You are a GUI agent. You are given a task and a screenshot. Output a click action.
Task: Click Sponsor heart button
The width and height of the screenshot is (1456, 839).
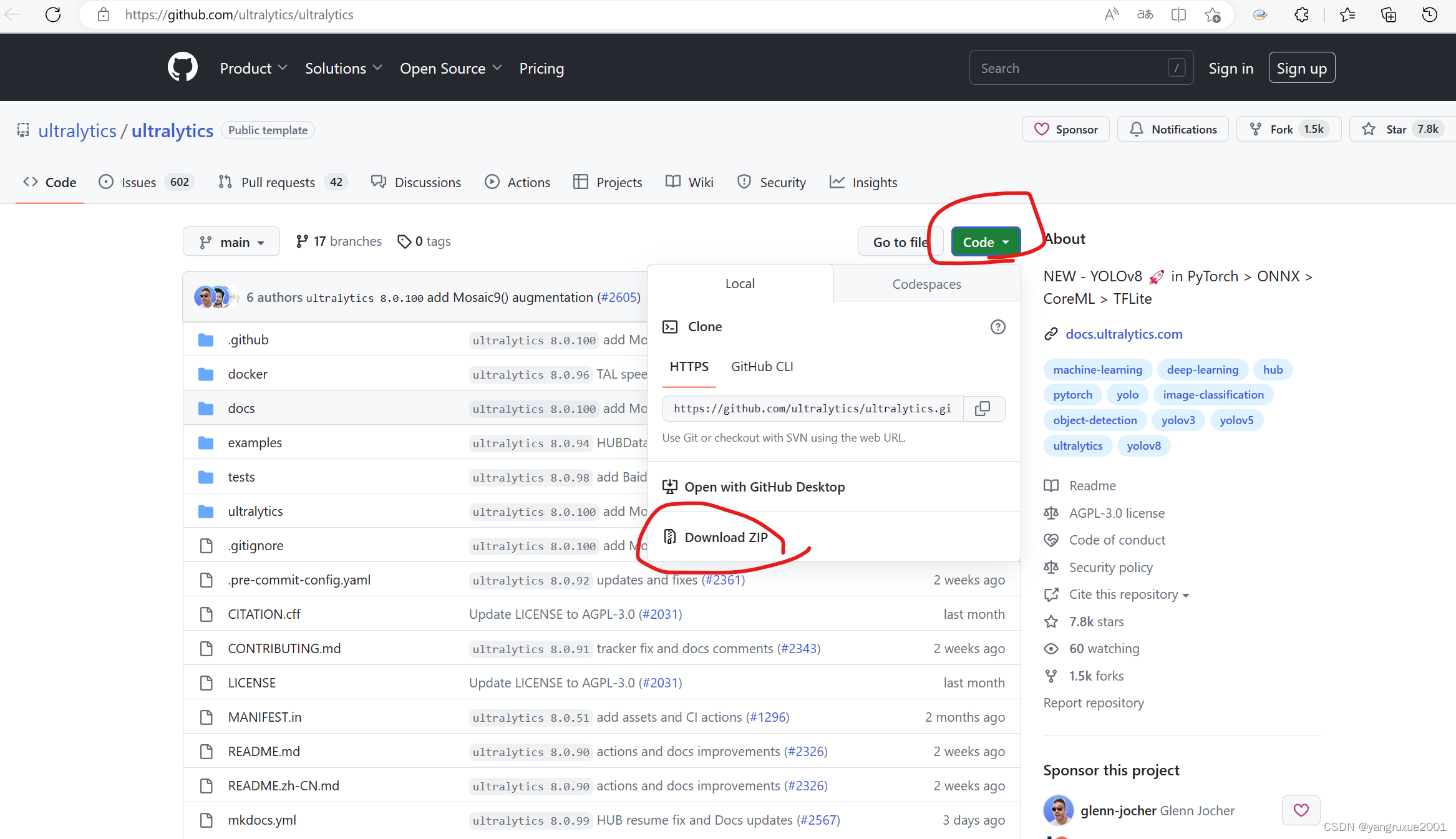1066,129
